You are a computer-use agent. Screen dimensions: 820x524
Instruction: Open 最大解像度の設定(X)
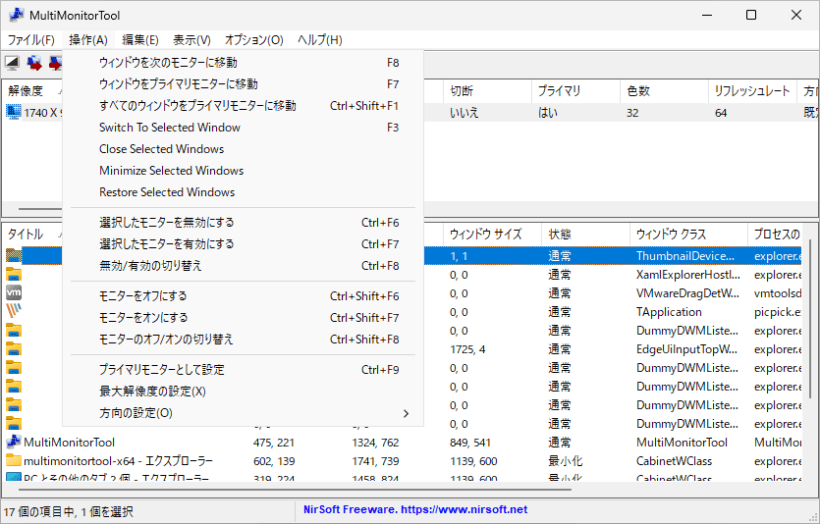243,391
